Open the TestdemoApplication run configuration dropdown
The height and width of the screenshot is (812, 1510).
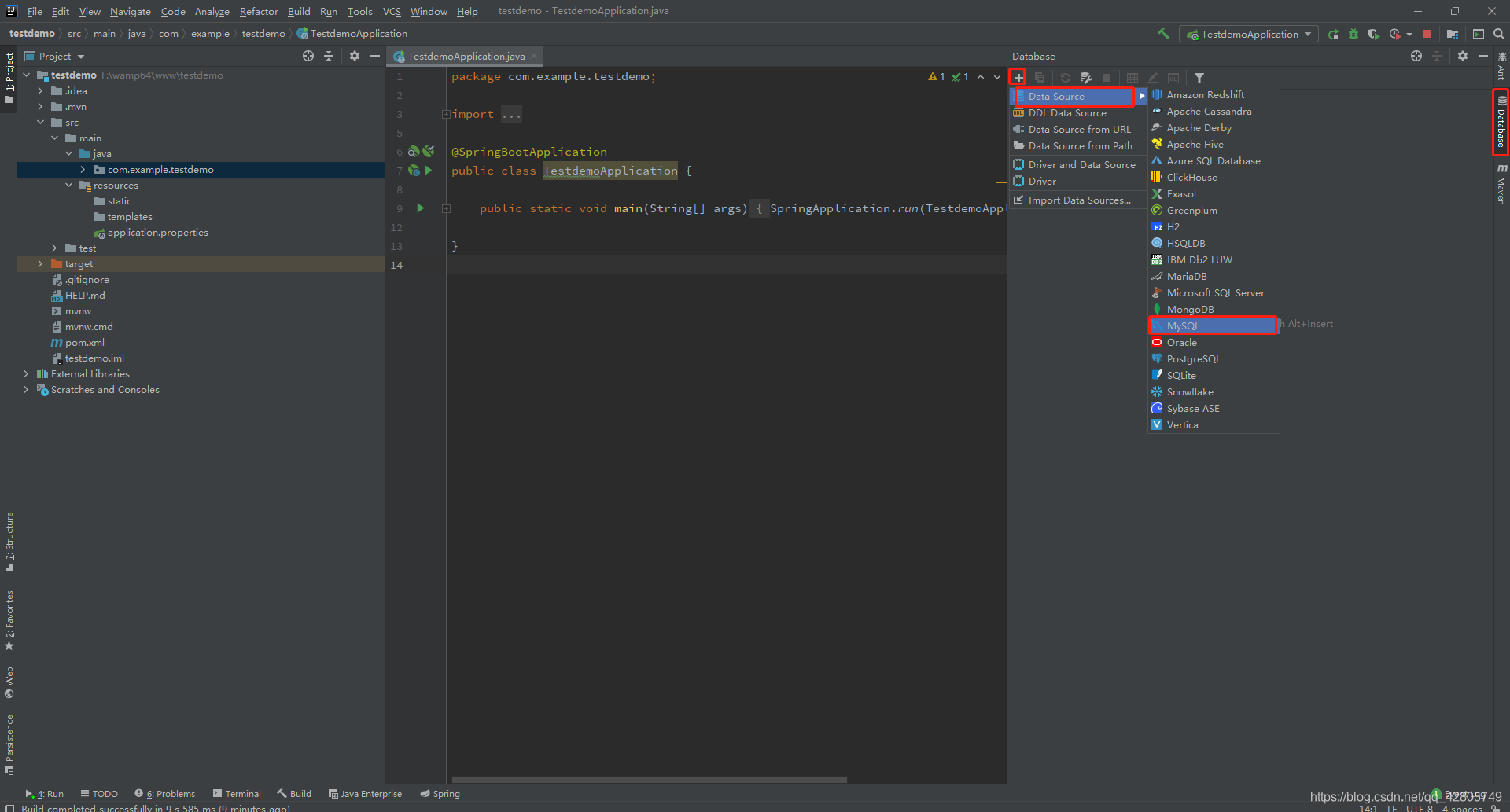(x=1250, y=34)
